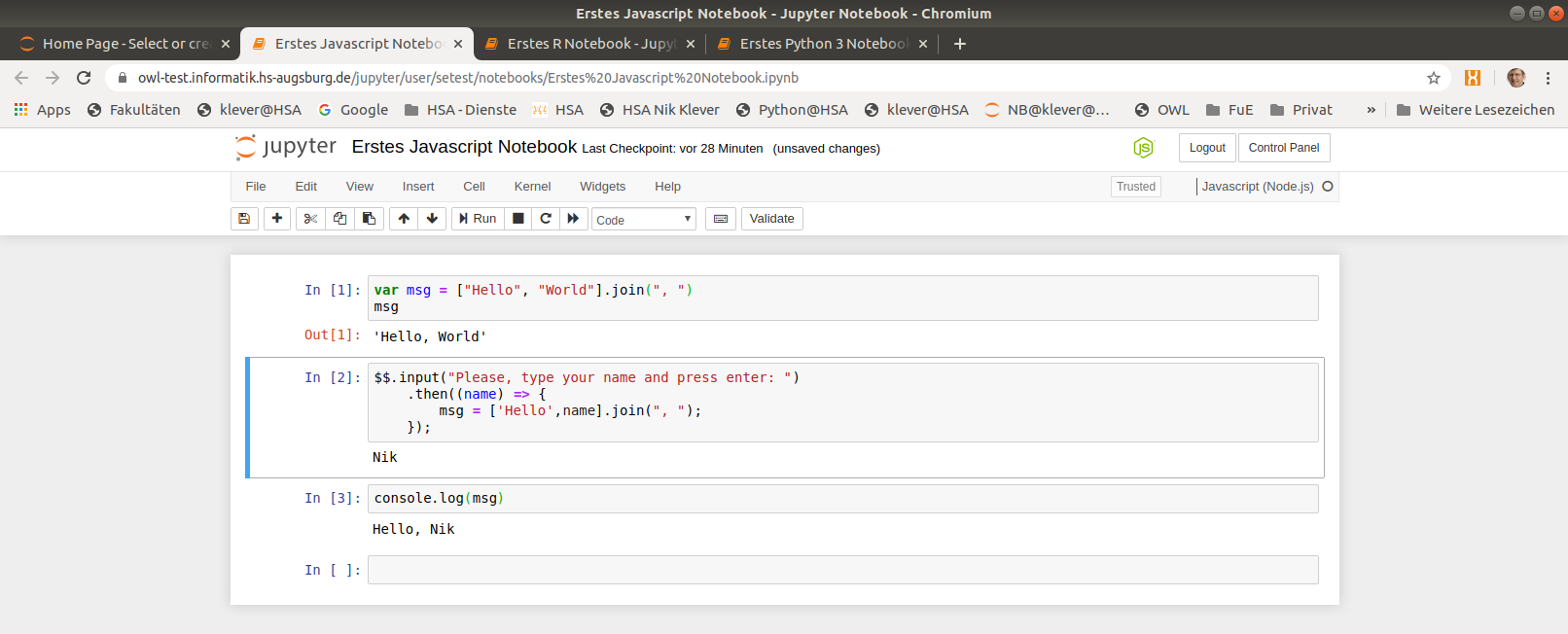Click inside the In [1] code cell

(842, 298)
